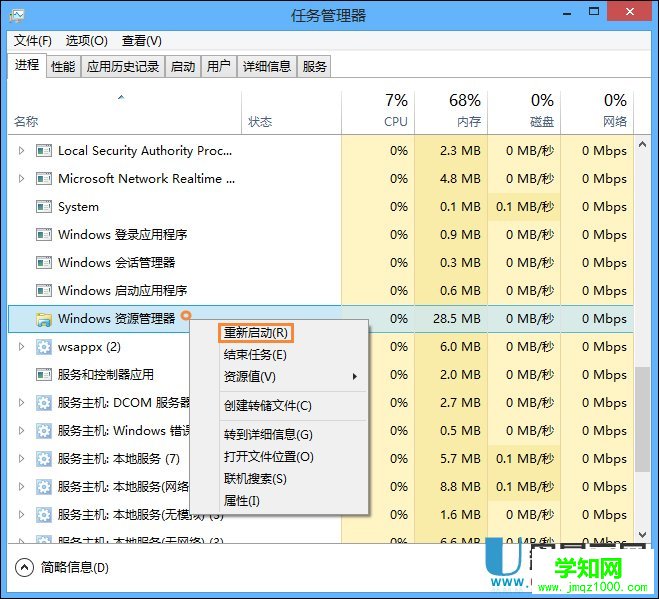Screen dimensions: 659x599
Task: Expand Microsoft Network Realtime process group
Action: [x=21, y=179]
